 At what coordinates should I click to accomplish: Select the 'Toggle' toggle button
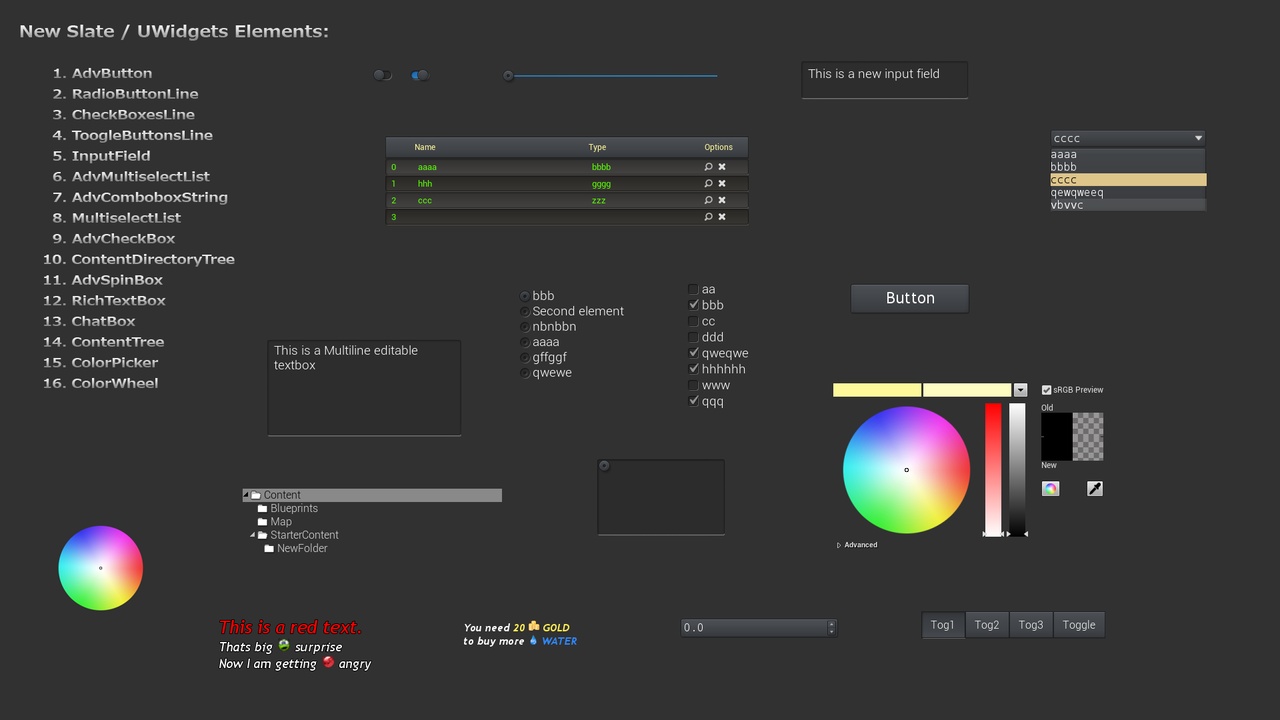coord(1079,625)
